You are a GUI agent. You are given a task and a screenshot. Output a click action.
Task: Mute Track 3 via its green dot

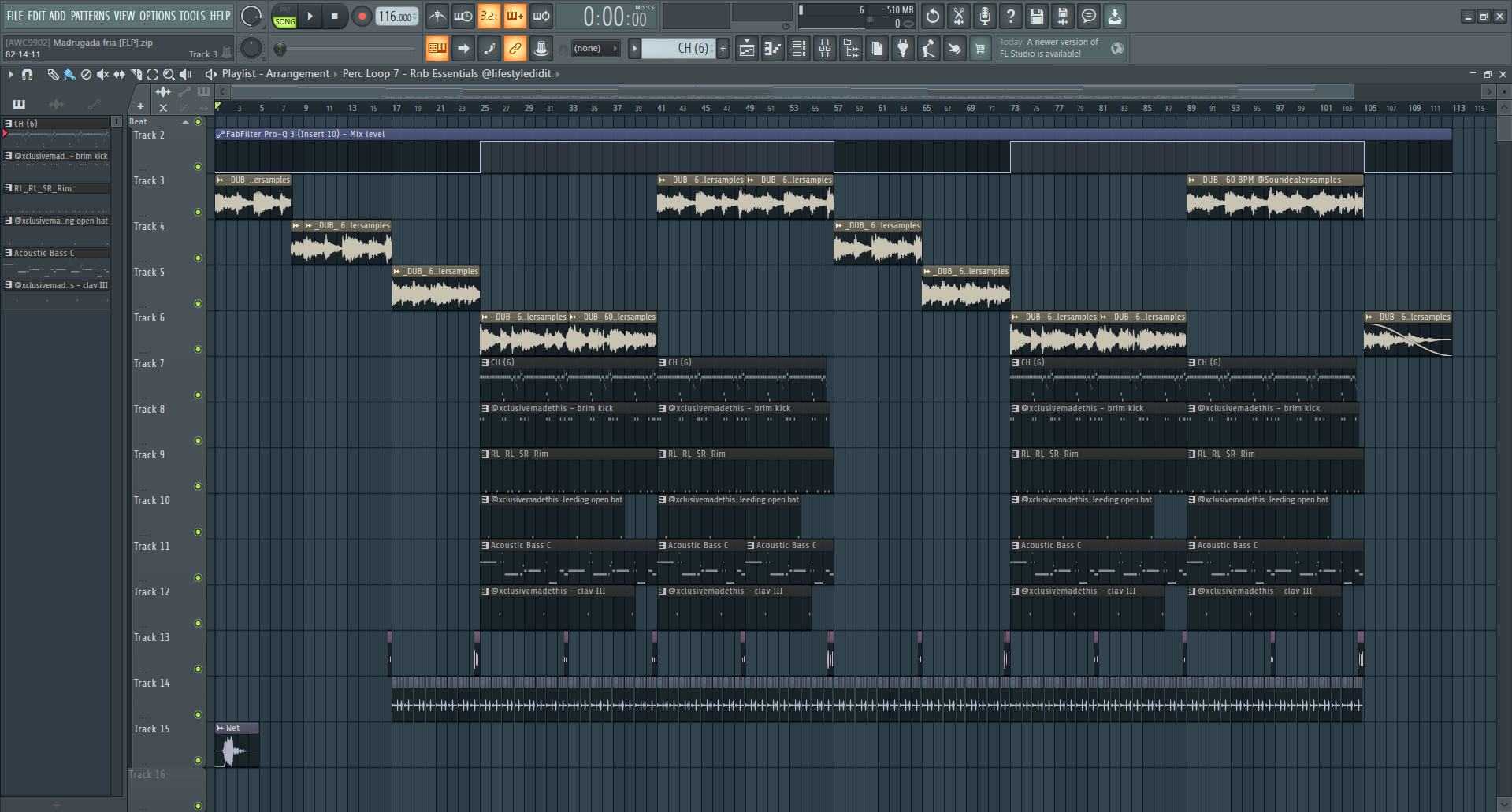tap(198, 213)
